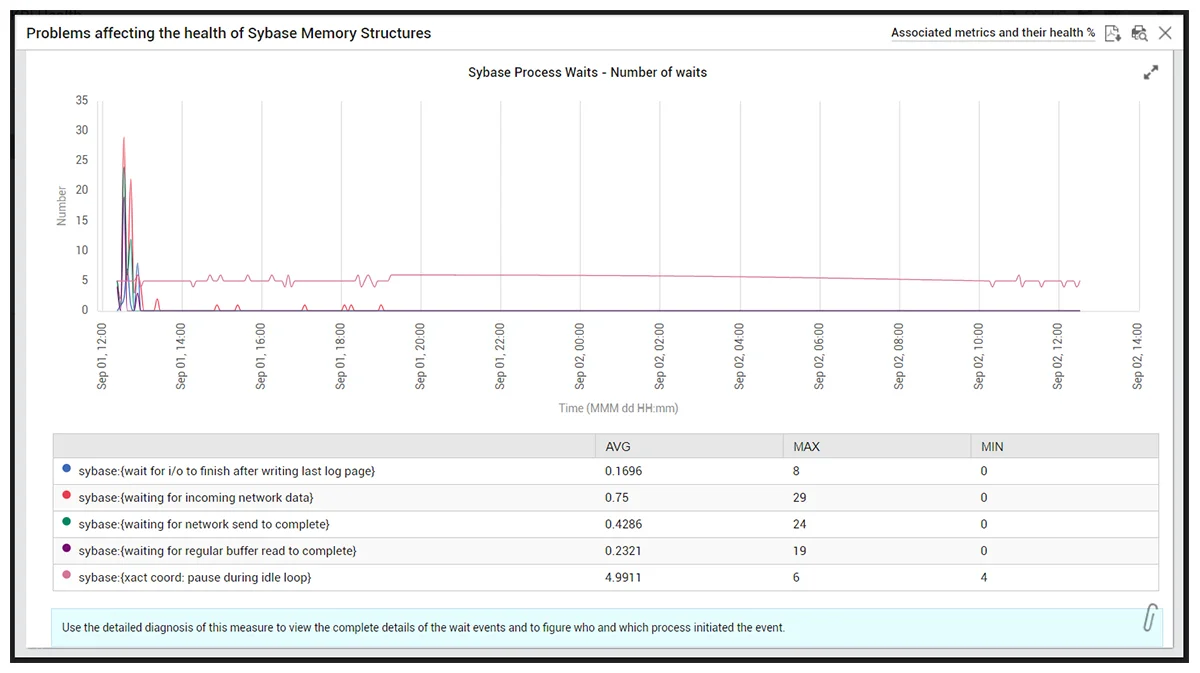Click blue legend dot for wait for i/o
The image size is (1200, 673).
67,468
